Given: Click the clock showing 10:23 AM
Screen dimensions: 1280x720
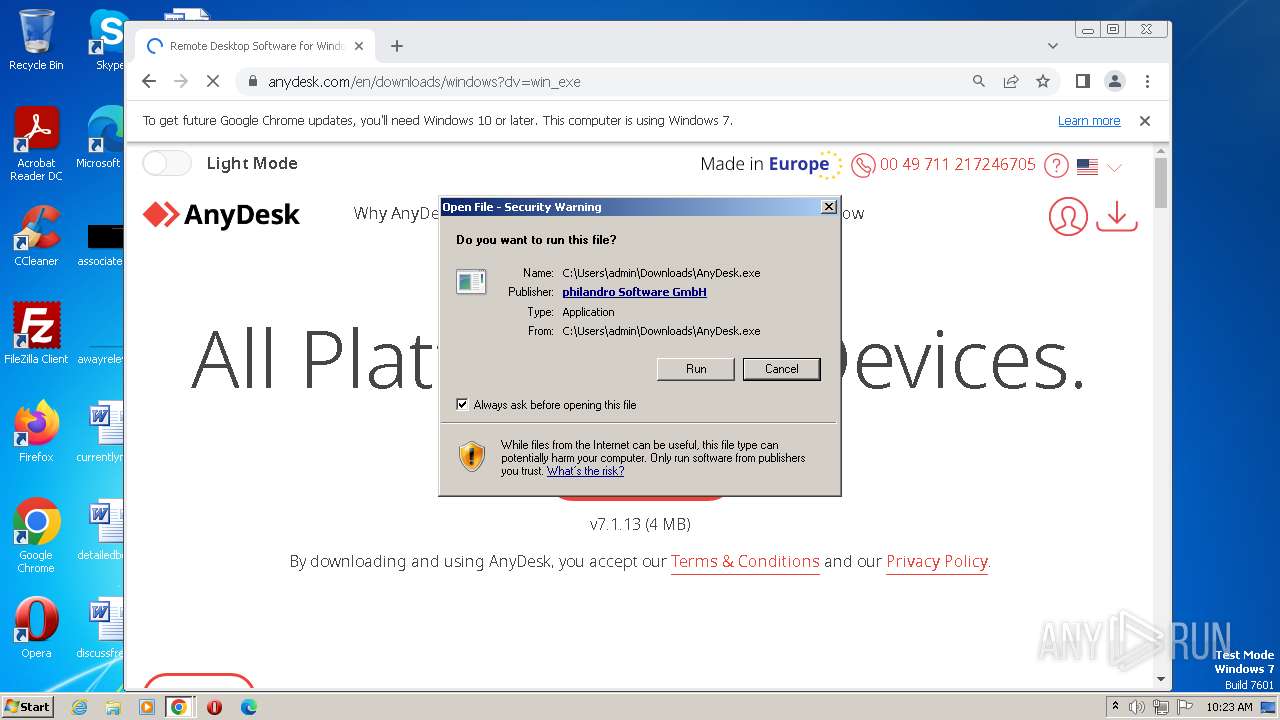Looking at the screenshot, I should [x=1229, y=707].
